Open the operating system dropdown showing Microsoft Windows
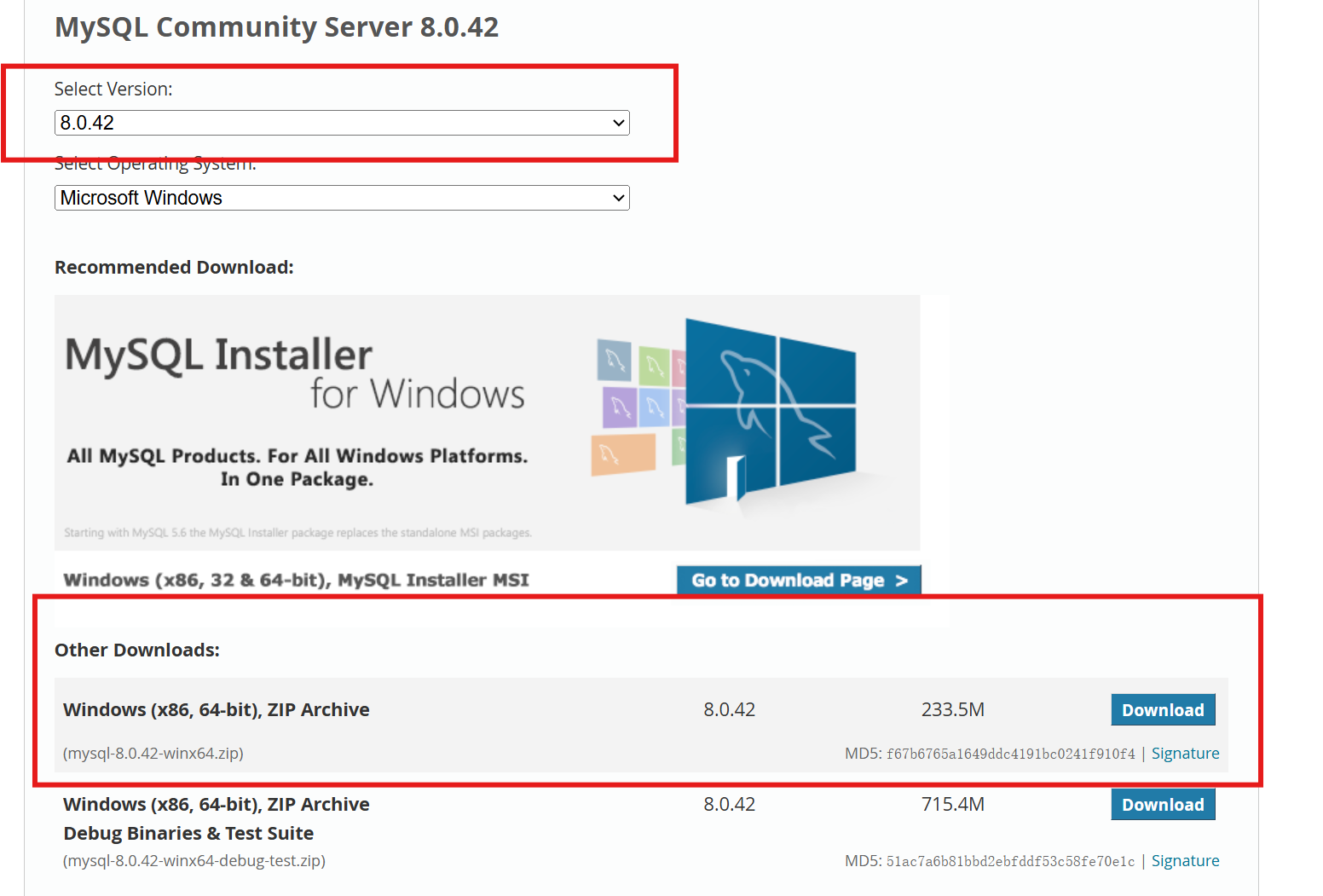Viewport: 1323px width, 896px height. coord(342,198)
